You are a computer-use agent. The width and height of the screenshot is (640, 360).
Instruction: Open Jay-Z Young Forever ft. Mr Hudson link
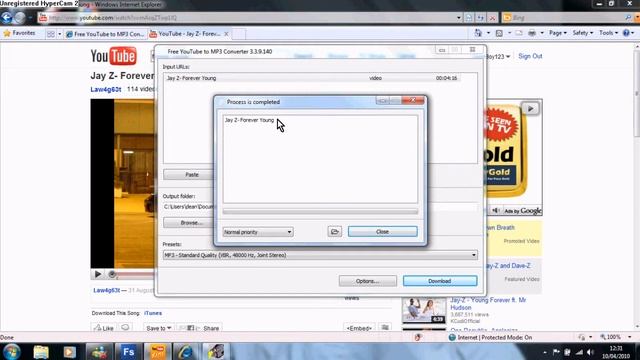488,304
